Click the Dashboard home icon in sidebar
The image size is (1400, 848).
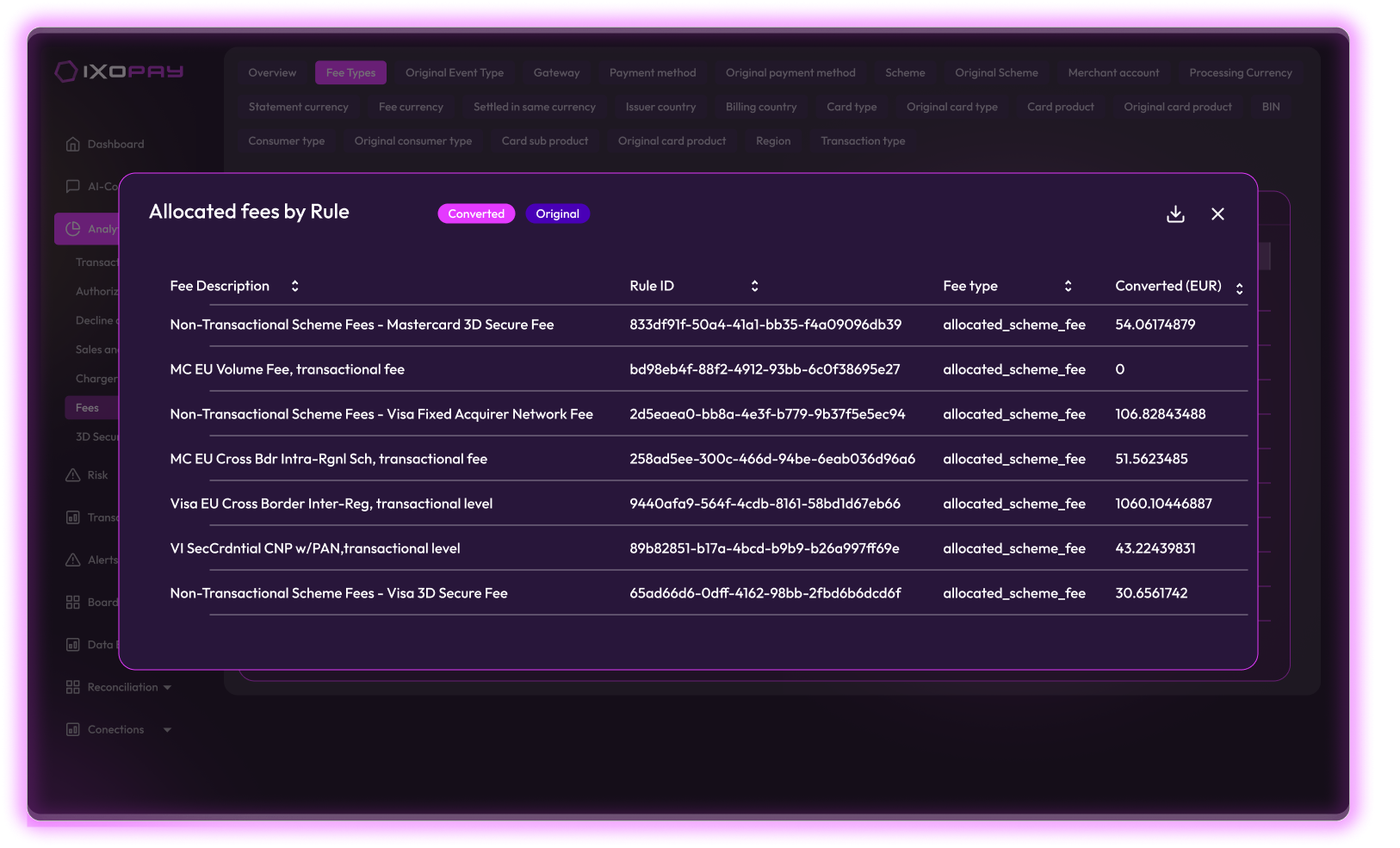tap(73, 144)
